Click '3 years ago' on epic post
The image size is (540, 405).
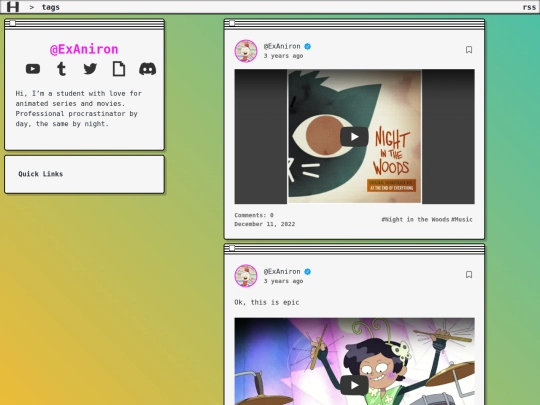(x=283, y=281)
